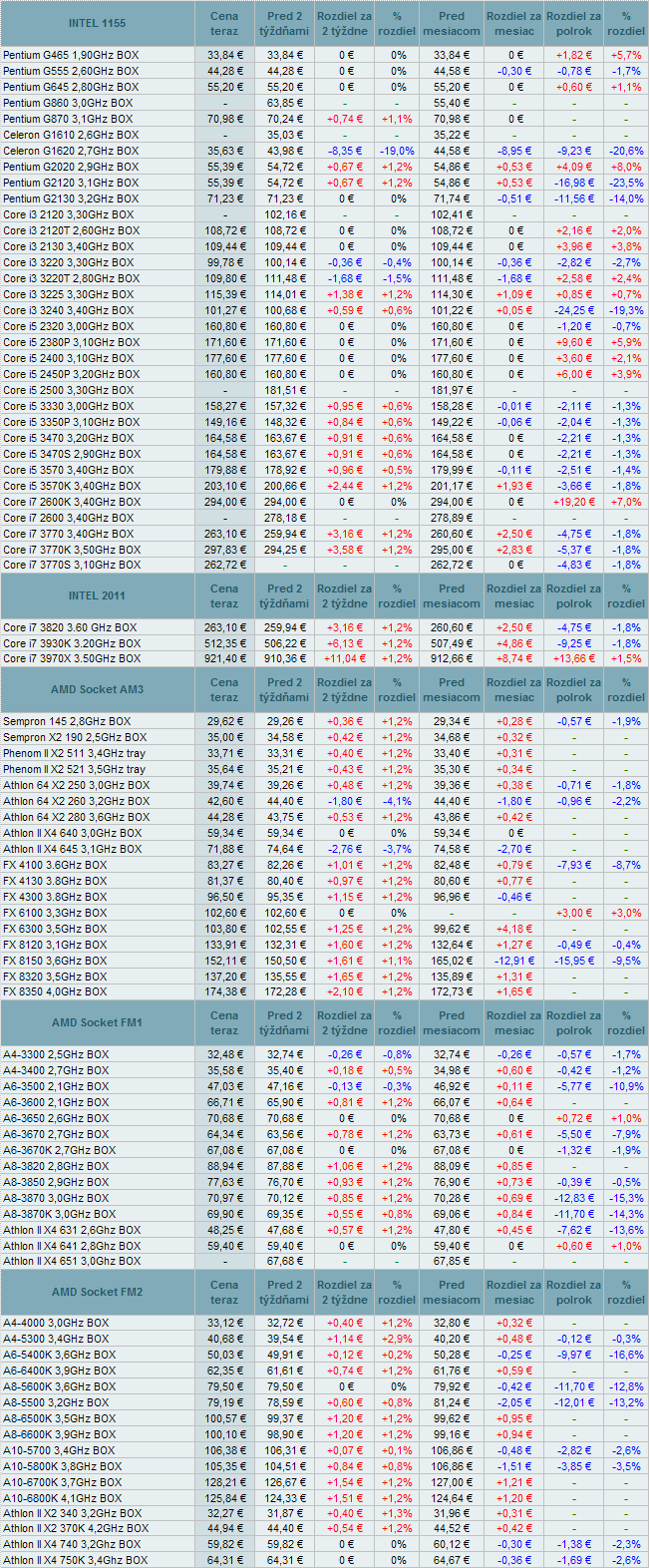The width and height of the screenshot is (649, 1568).
Task: Click the +11,04 € two-week difference cell
Action: click(345, 658)
